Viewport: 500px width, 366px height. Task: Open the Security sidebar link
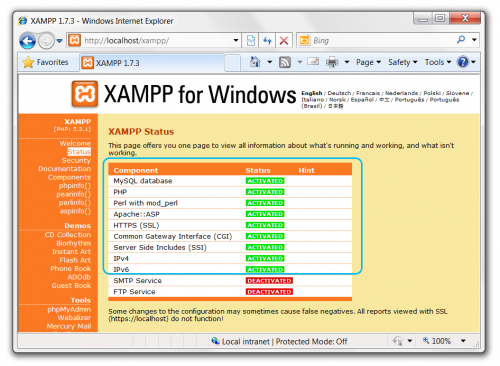pyautogui.click(x=76, y=160)
